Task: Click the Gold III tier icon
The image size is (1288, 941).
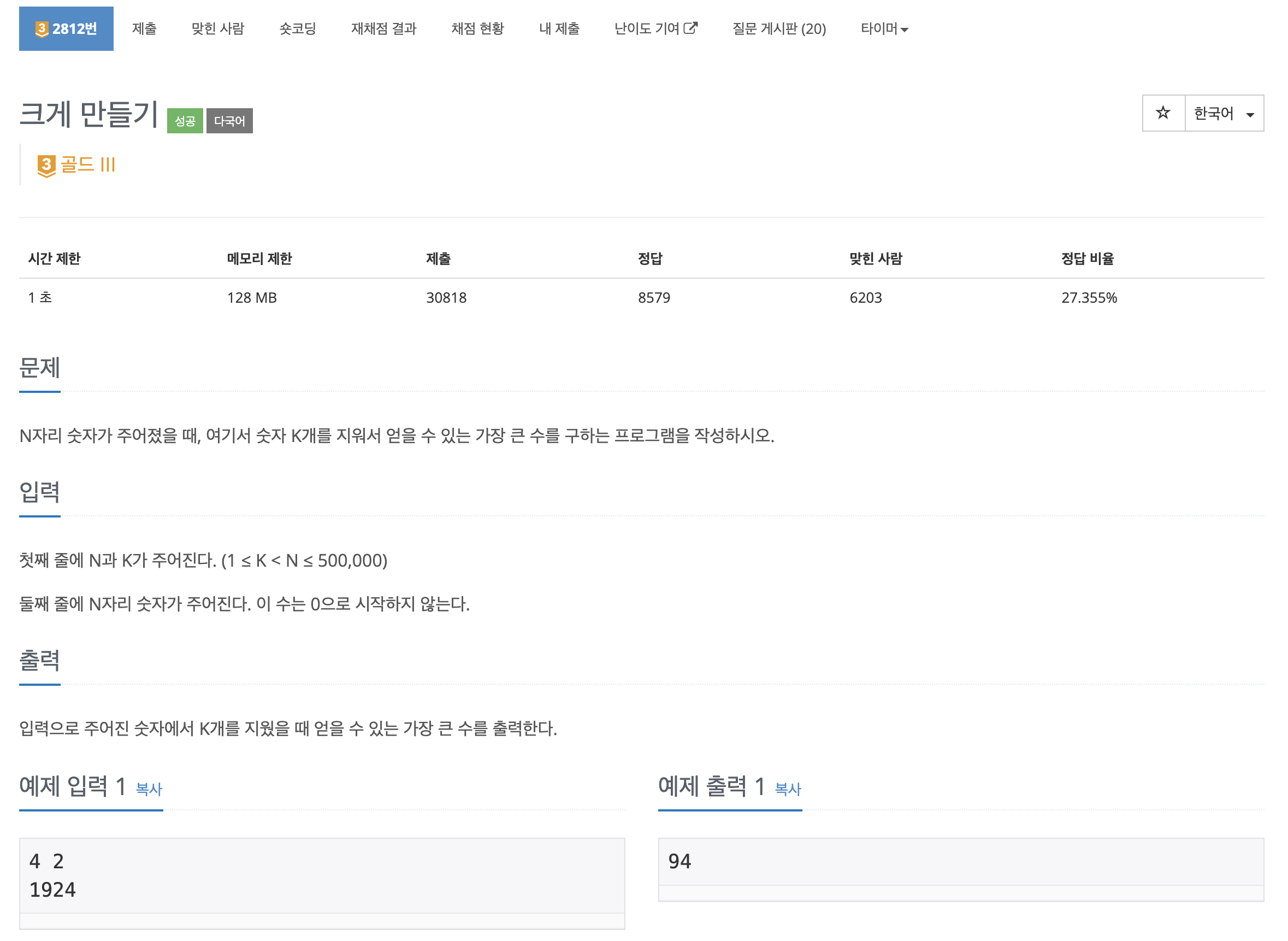Action: point(46,165)
